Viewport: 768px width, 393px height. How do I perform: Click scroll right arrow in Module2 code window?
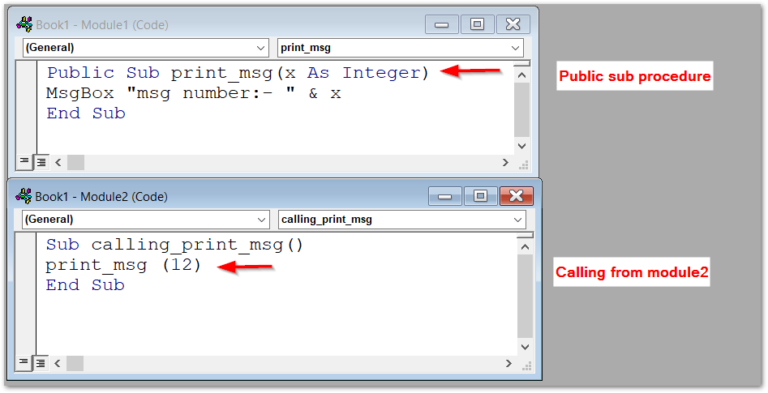[509, 364]
